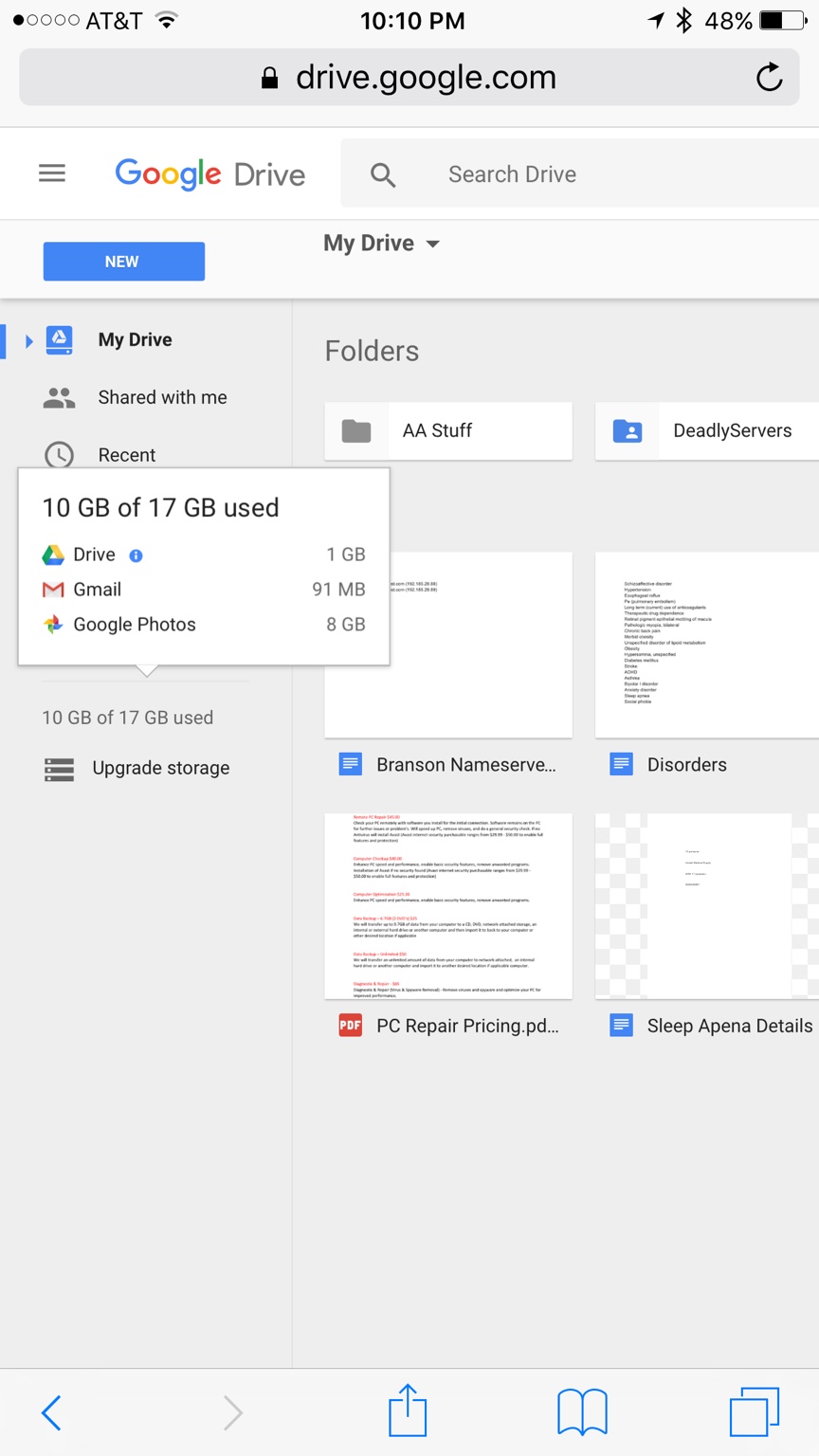Image resolution: width=819 pixels, height=1456 pixels.
Task: Tap the Google Drive logo
Action: point(210,174)
